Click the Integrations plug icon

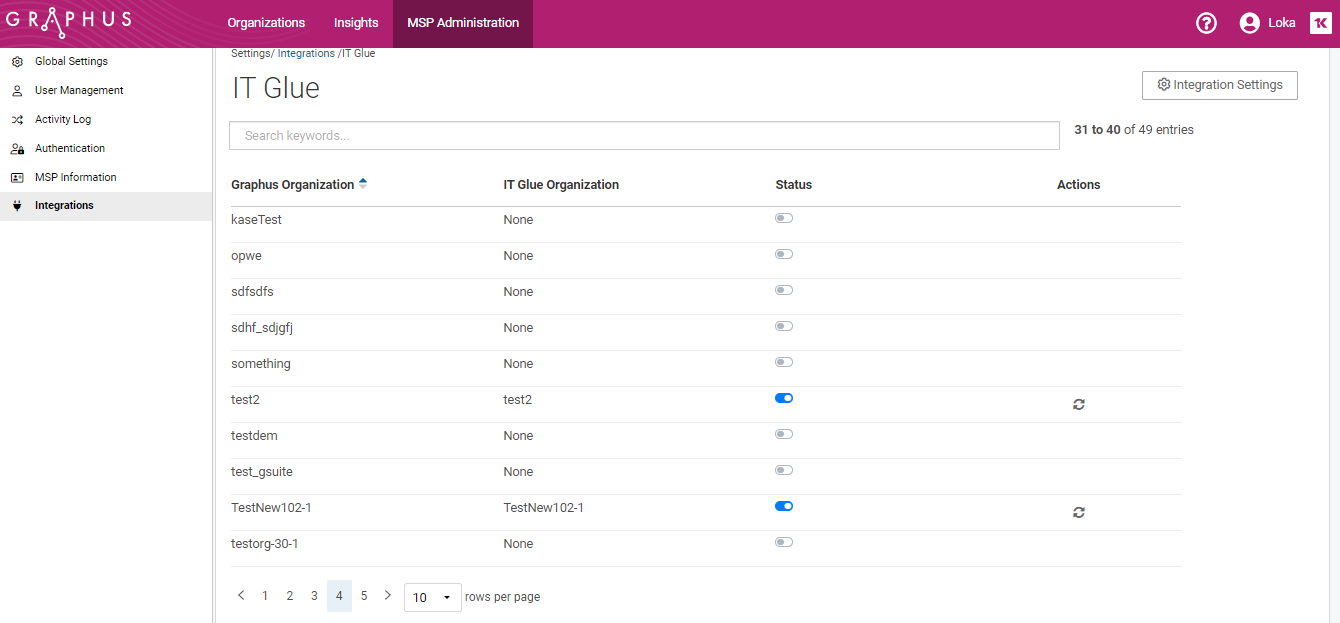16,206
